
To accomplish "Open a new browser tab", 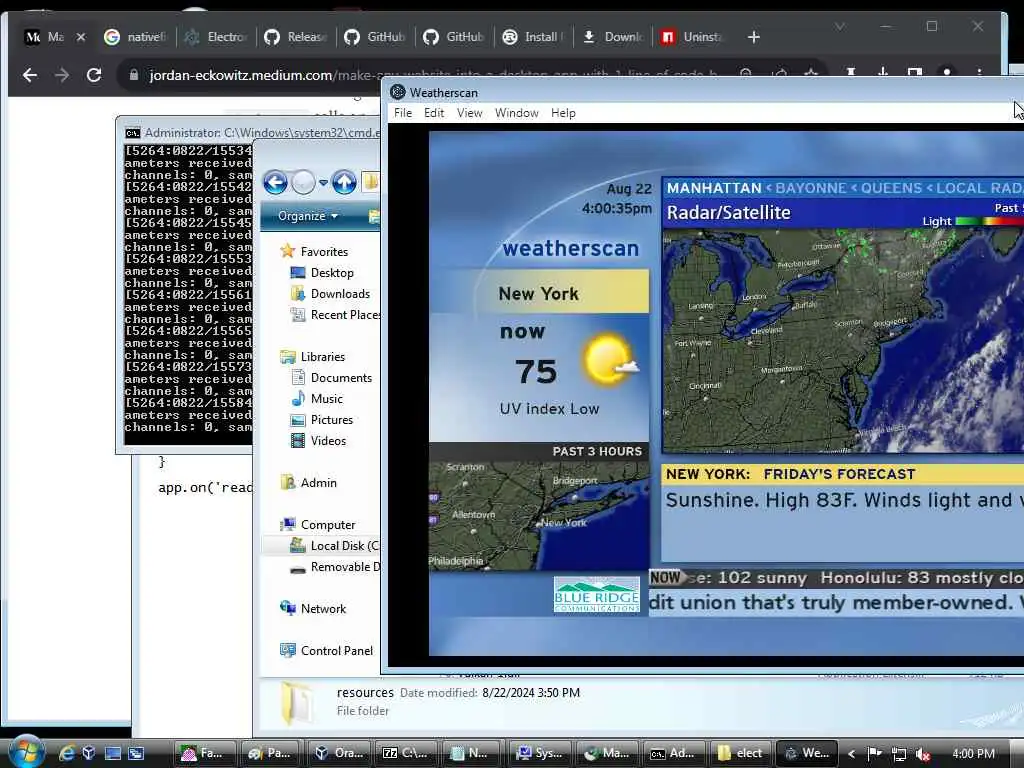I will 754,37.
